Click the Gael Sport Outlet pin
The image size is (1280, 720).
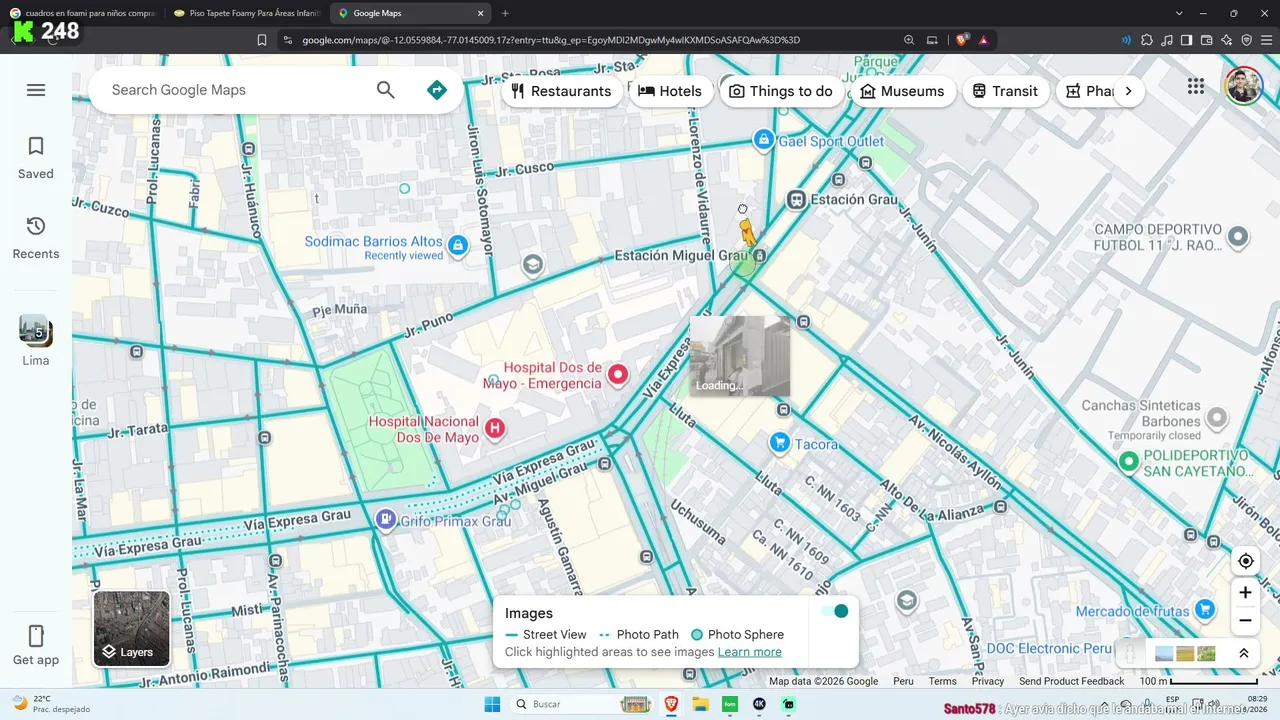click(x=764, y=140)
